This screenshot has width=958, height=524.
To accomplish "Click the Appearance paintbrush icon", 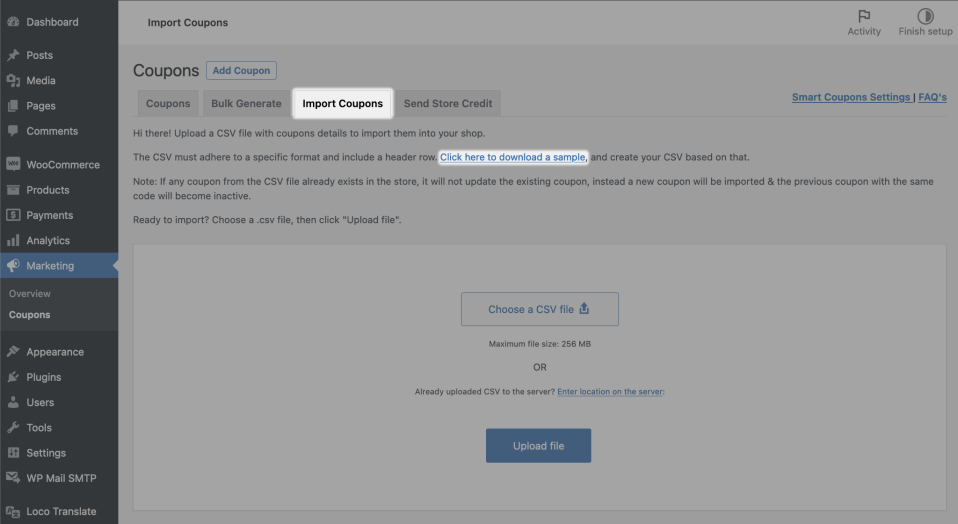I will click(x=13, y=352).
